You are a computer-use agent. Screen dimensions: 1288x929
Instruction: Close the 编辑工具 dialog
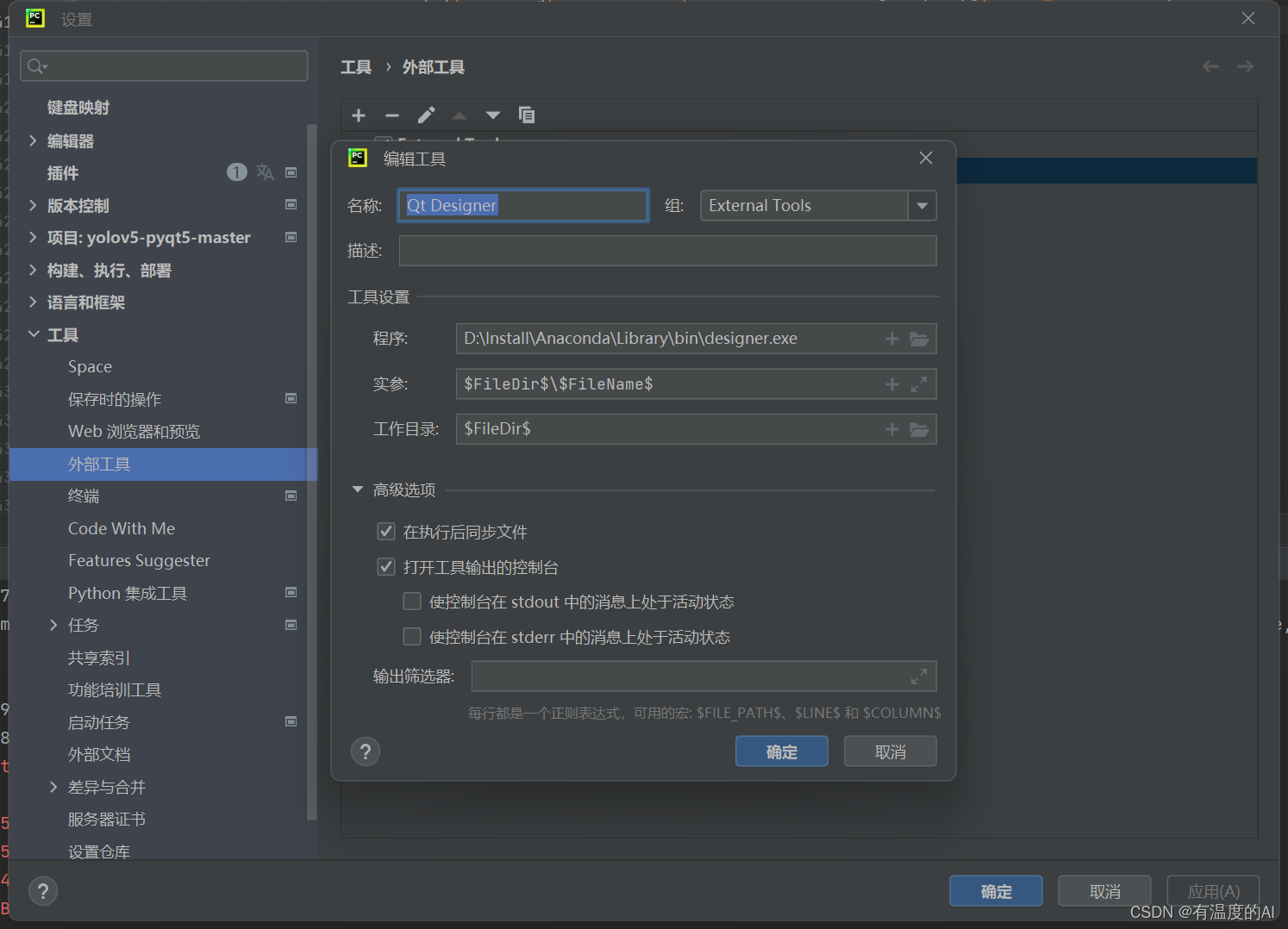(x=926, y=158)
